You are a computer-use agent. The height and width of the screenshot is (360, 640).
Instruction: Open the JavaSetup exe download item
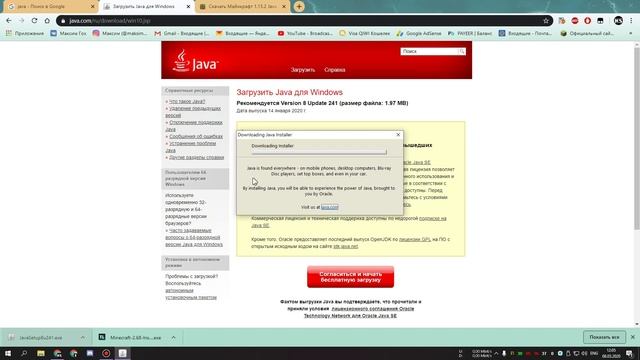tap(41, 338)
